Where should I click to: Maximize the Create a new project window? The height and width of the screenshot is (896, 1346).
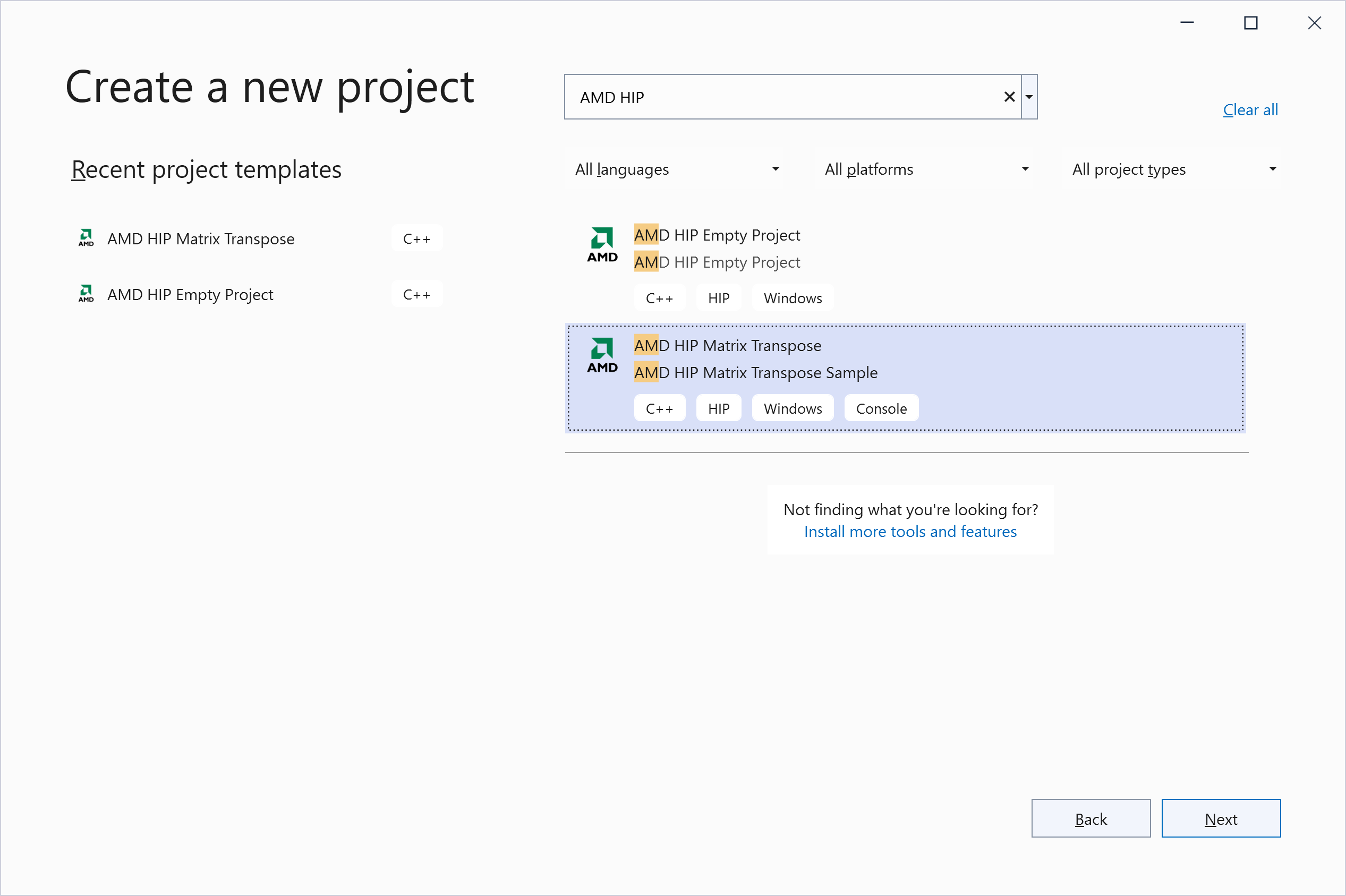(x=1250, y=23)
